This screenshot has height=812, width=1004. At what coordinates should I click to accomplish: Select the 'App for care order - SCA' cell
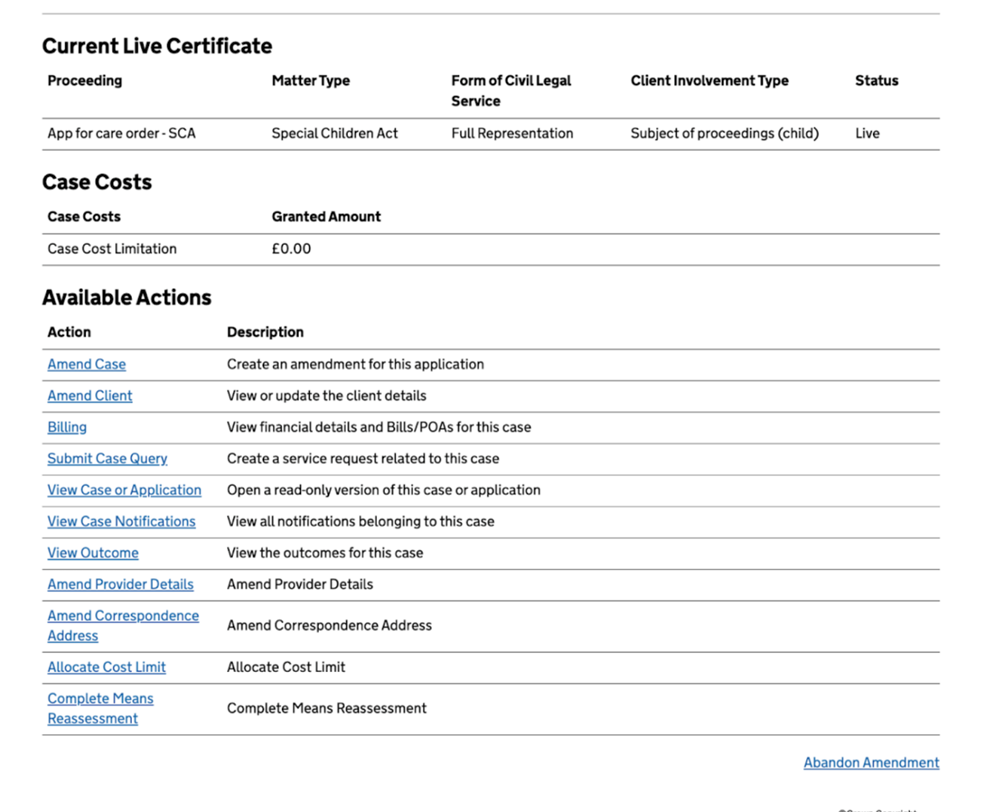click(x=121, y=134)
